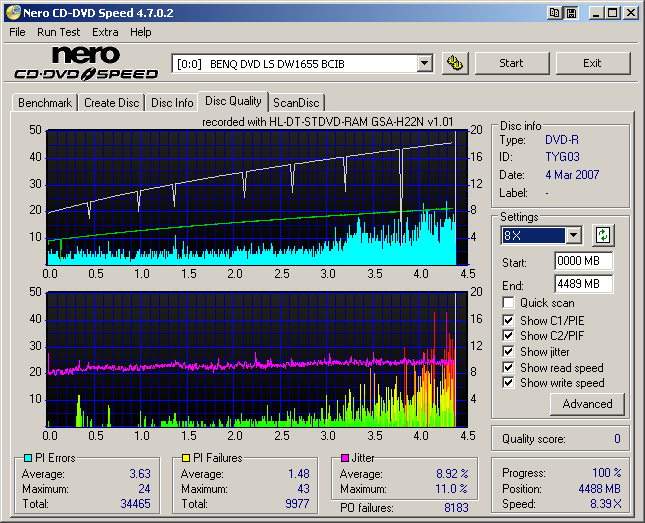Open the BENQ drive selection dropdown

(x=424, y=63)
